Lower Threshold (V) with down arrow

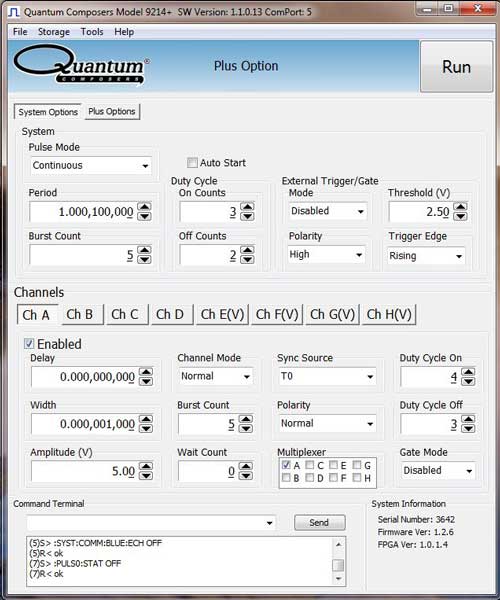461,216
